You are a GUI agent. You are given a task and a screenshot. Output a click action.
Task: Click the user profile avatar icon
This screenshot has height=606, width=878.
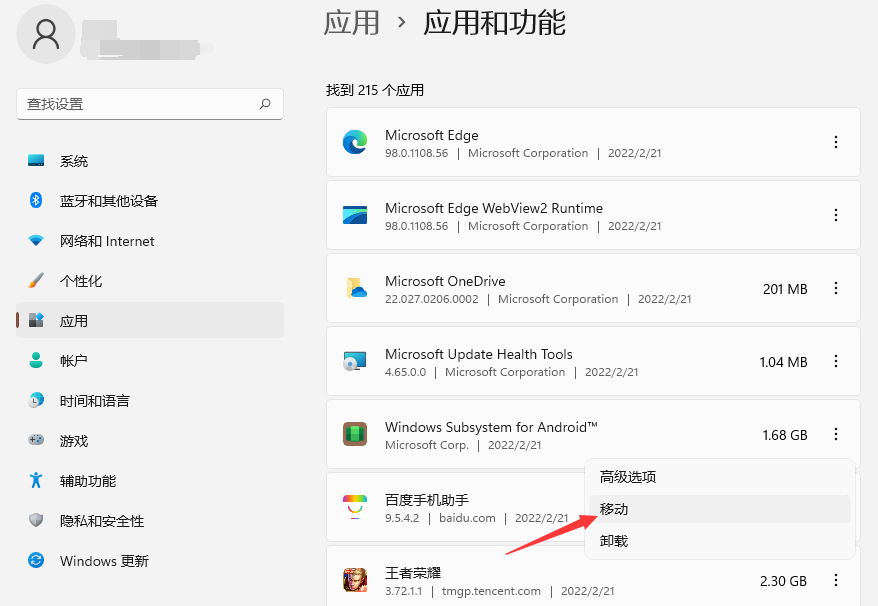(46, 34)
